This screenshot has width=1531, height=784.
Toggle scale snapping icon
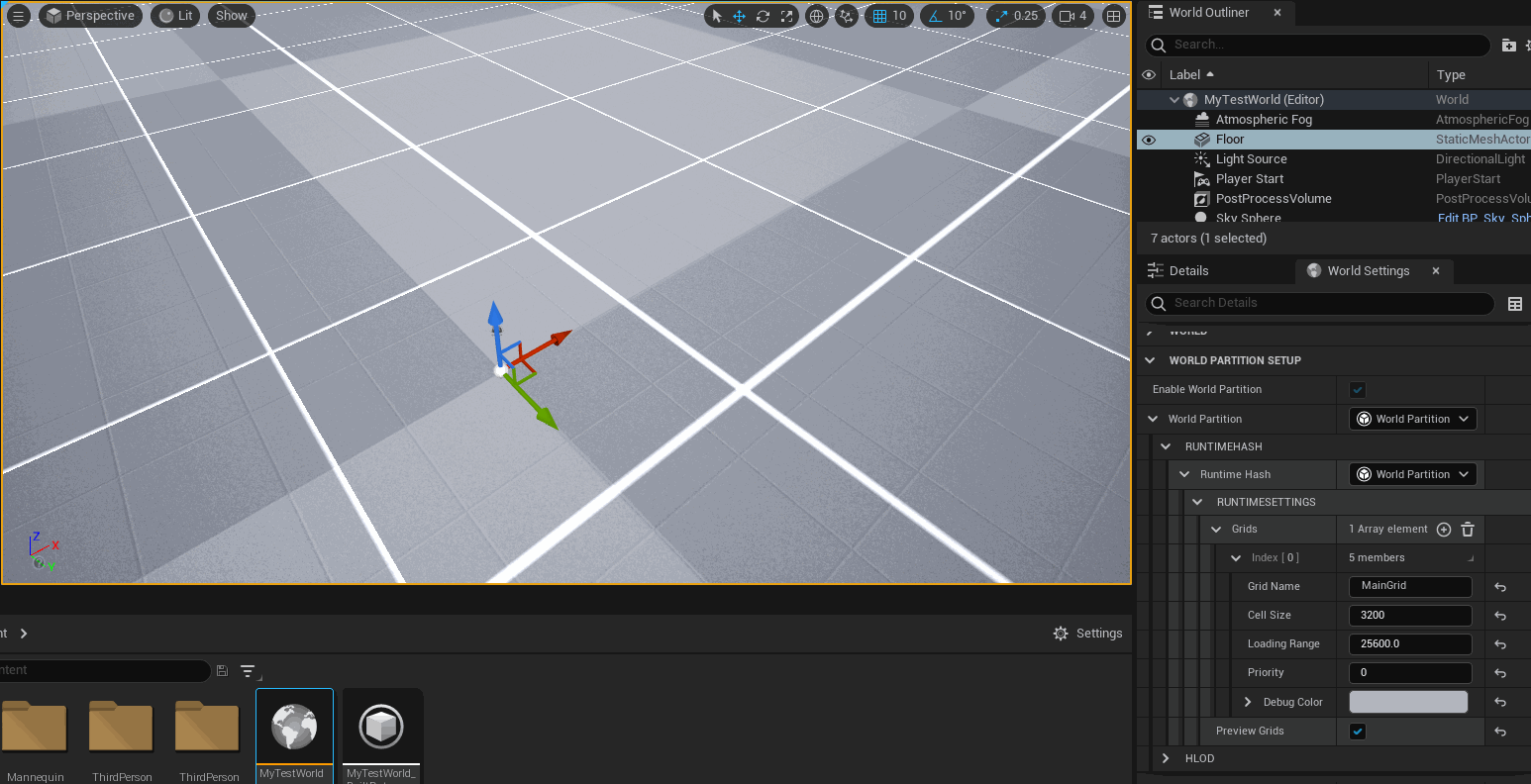1001,16
